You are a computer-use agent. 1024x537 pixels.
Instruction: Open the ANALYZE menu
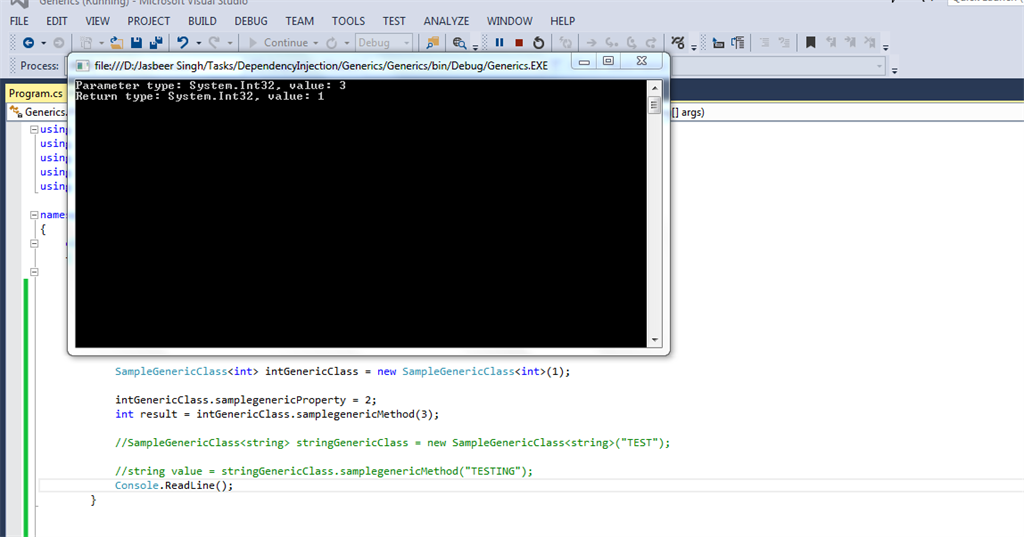click(x=446, y=21)
